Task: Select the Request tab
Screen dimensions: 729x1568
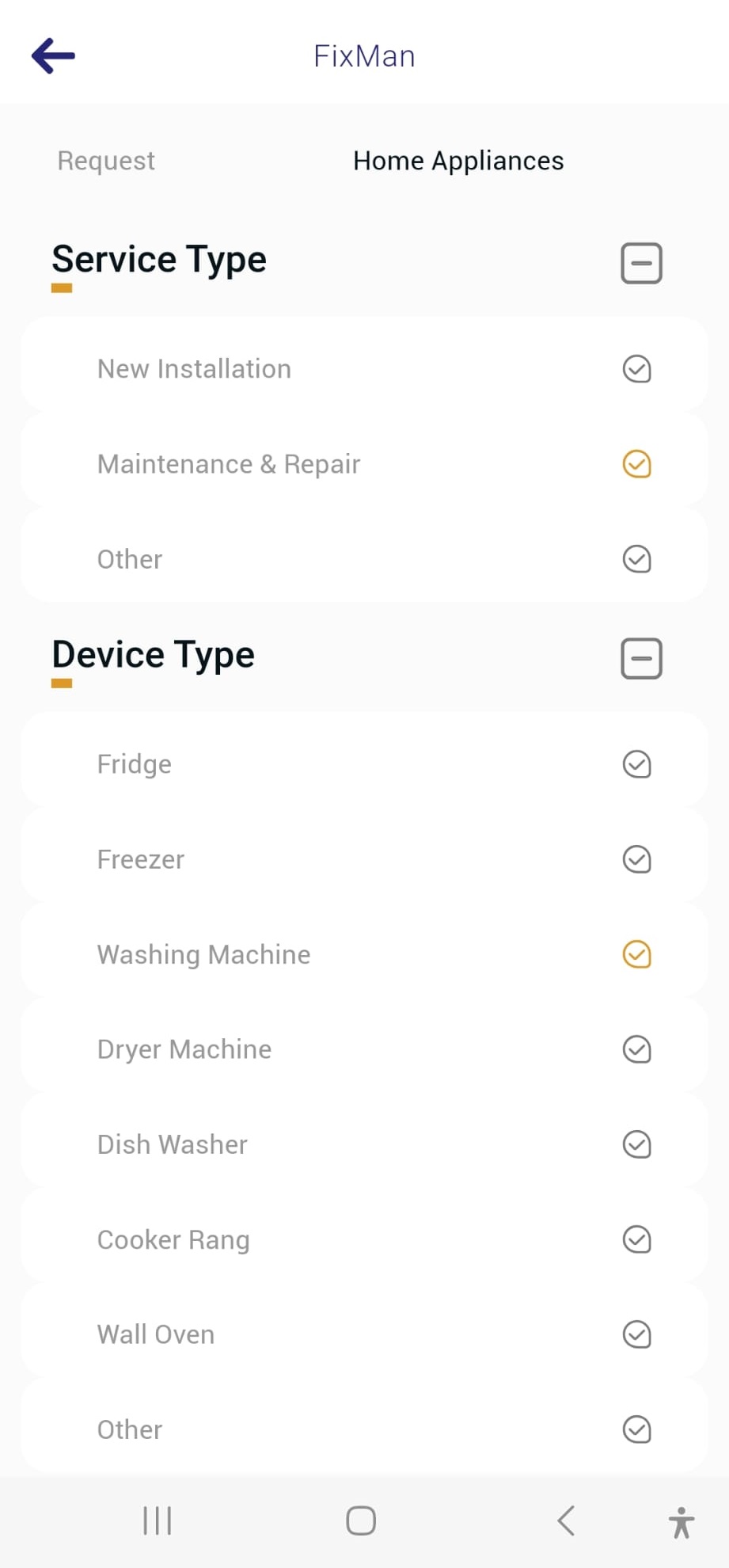Action: click(106, 161)
